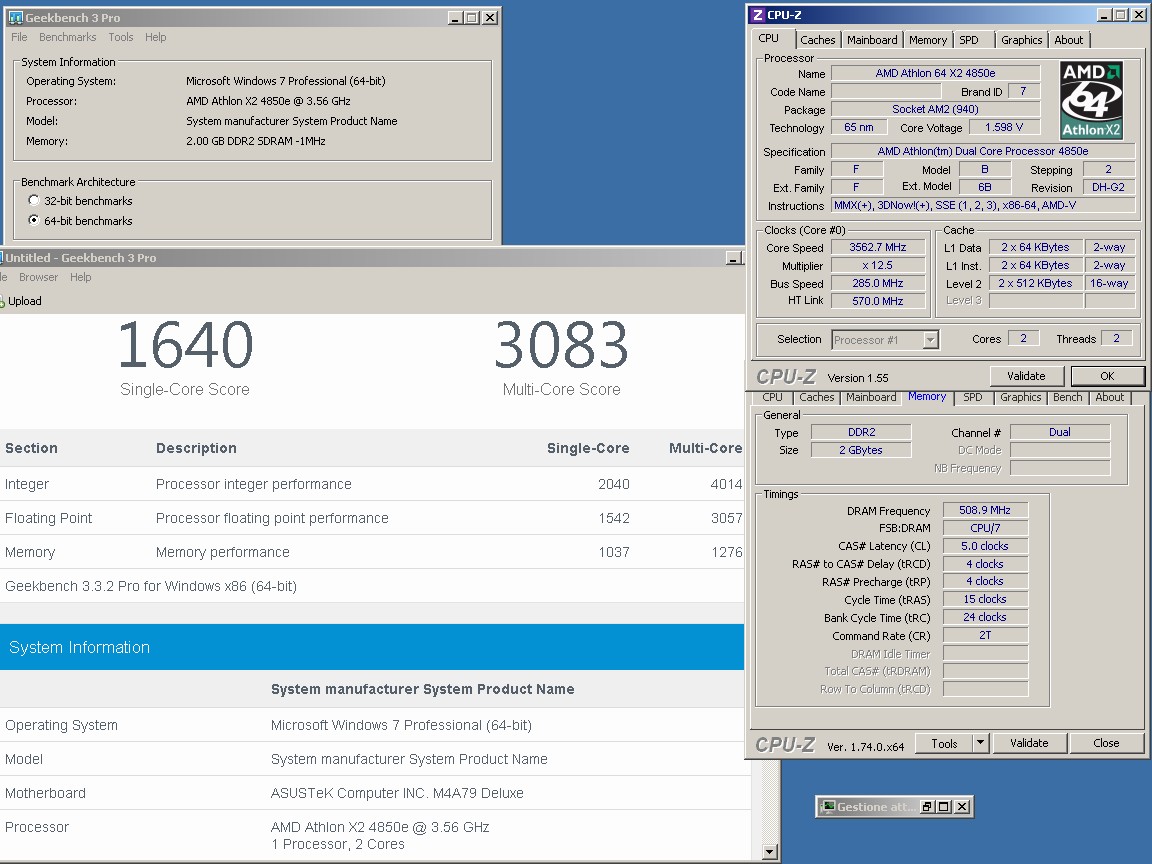The width and height of the screenshot is (1152, 864).
Task: Click the Level 2 cache 2 x 512 KBytes value
Action: 1035,283
